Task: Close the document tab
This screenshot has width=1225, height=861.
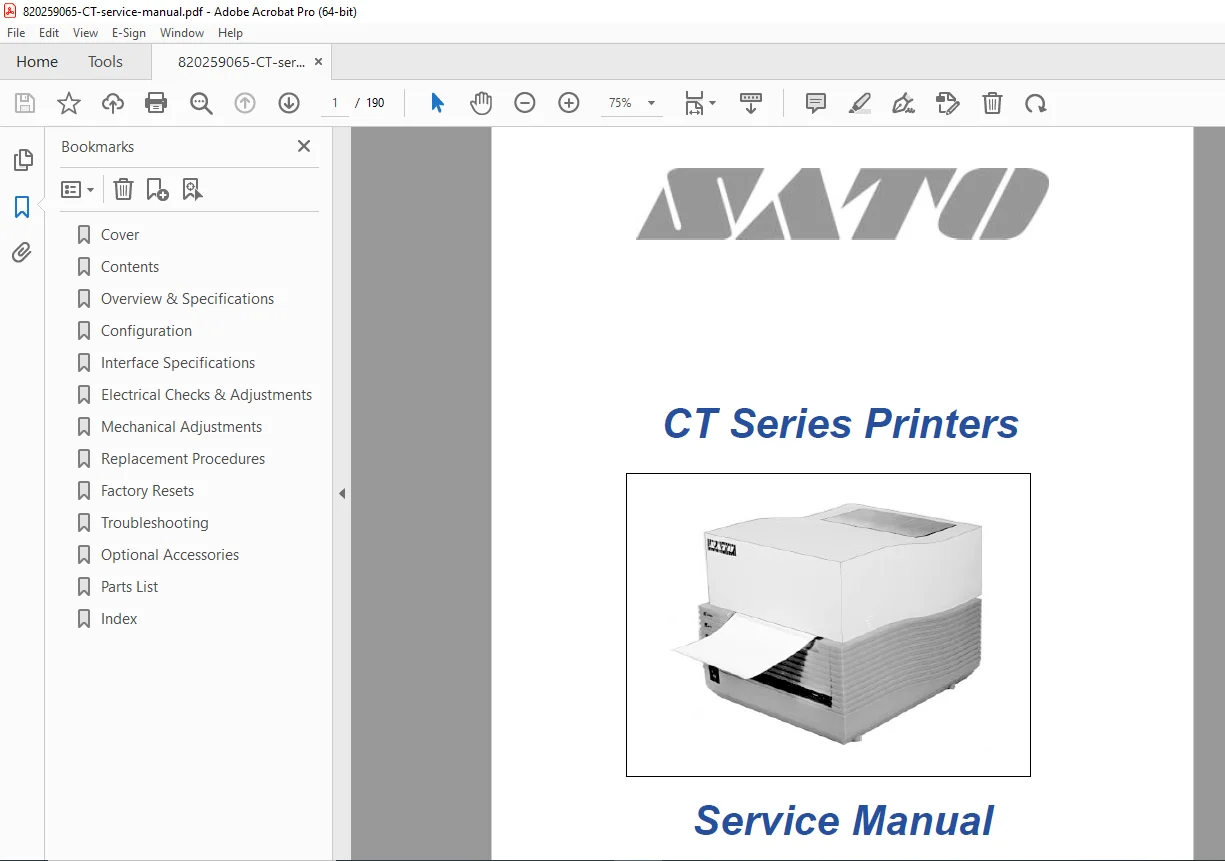Action: tap(318, 61)
